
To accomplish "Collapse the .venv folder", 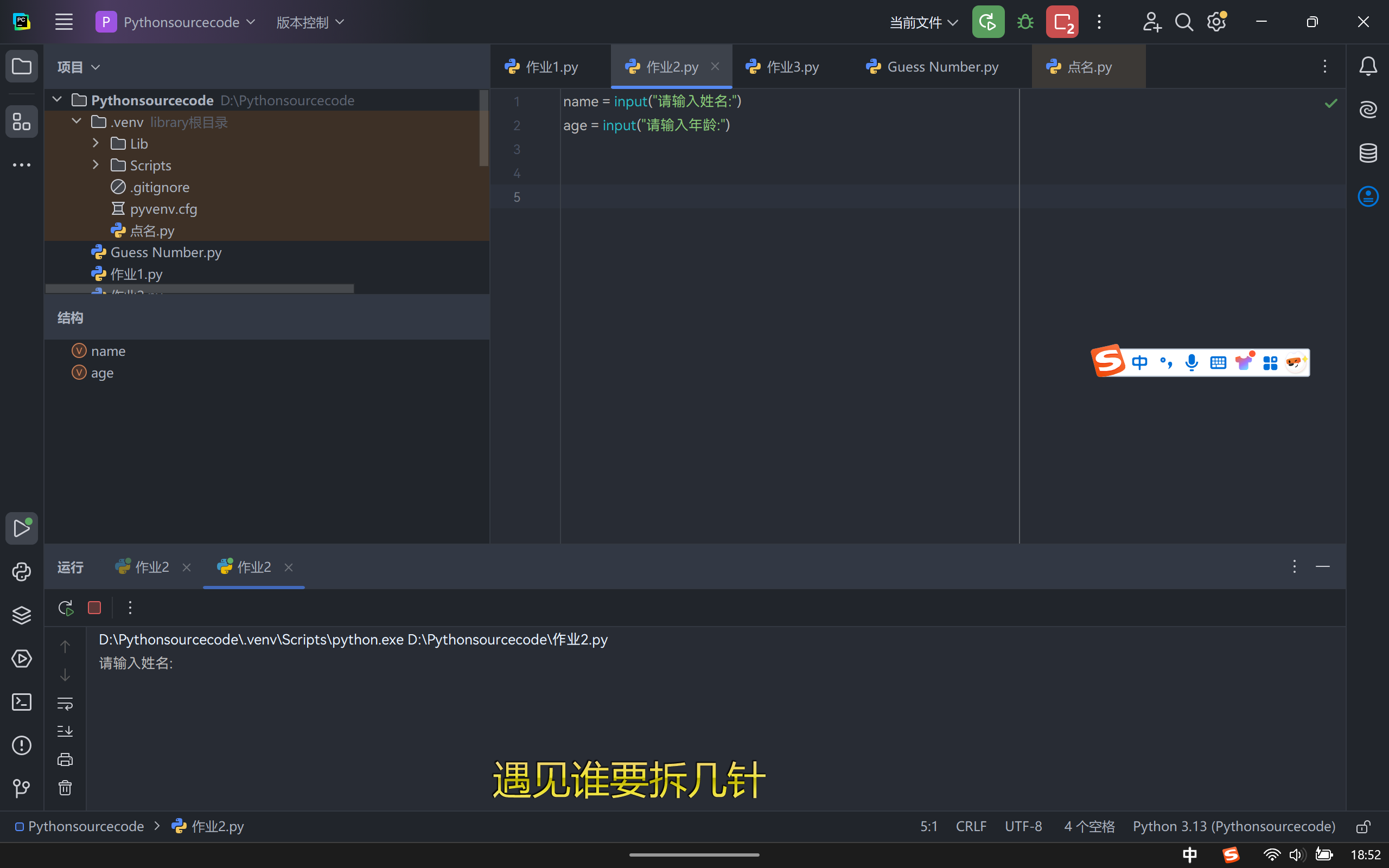I will (x=77, y=122).
